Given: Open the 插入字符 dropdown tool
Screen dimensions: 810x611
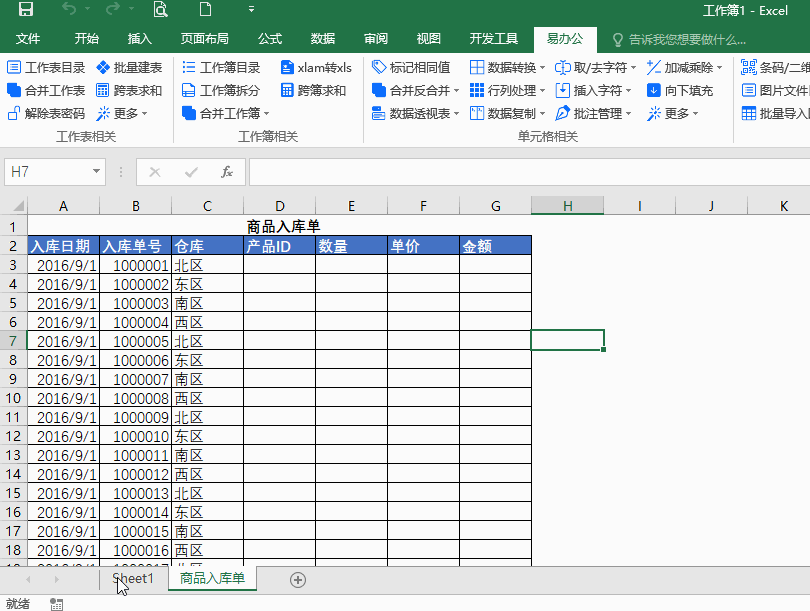Looking at the screenshot, I should (x=594, y=90).
